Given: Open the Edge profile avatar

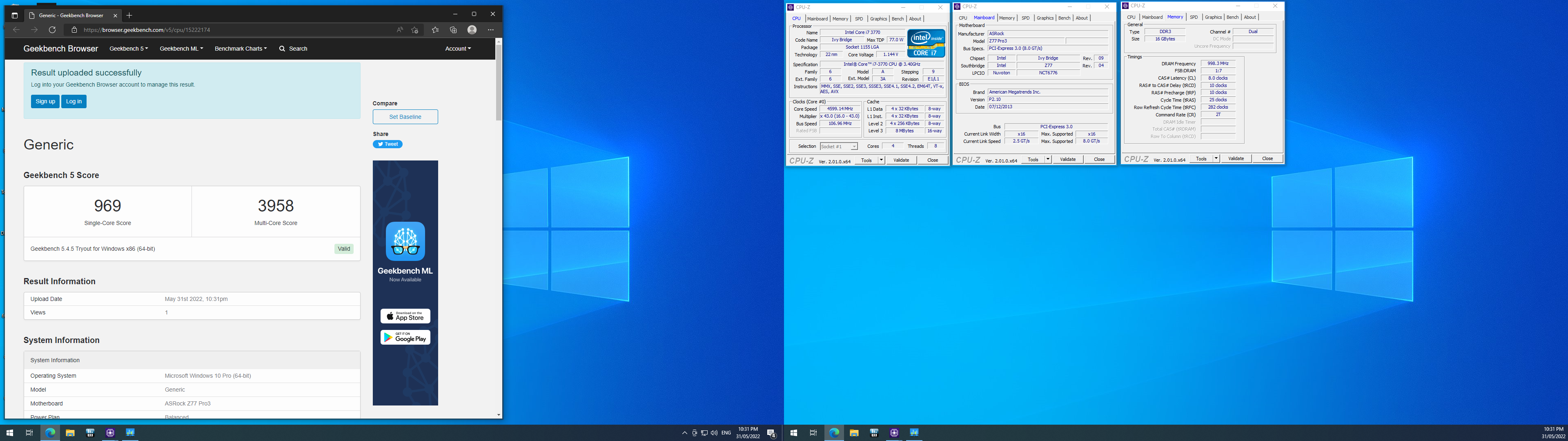Looking at the screenshot, I should pyautogui.click(x=472, y=30).
